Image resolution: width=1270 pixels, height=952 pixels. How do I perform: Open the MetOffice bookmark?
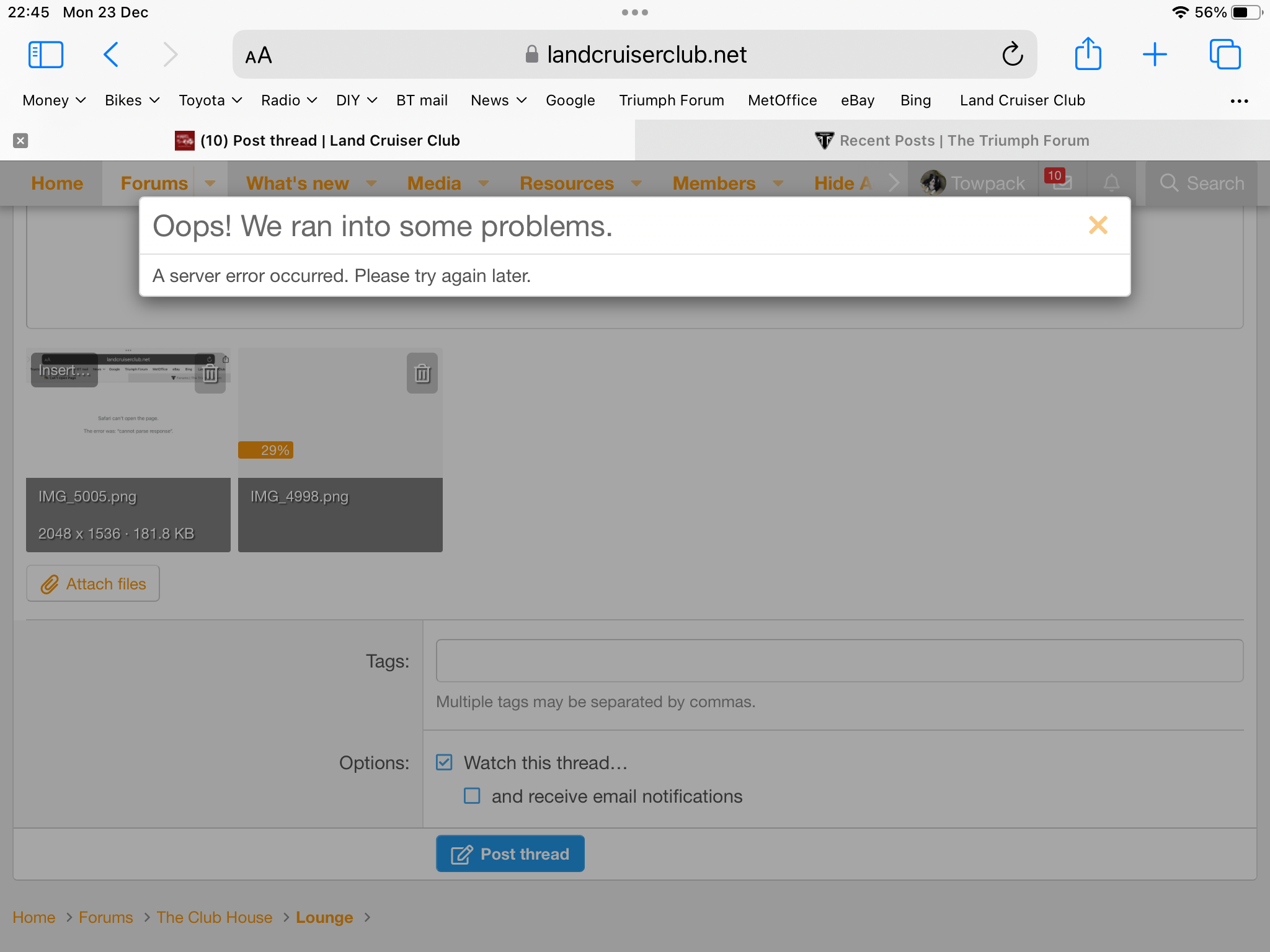click(782, 100)
